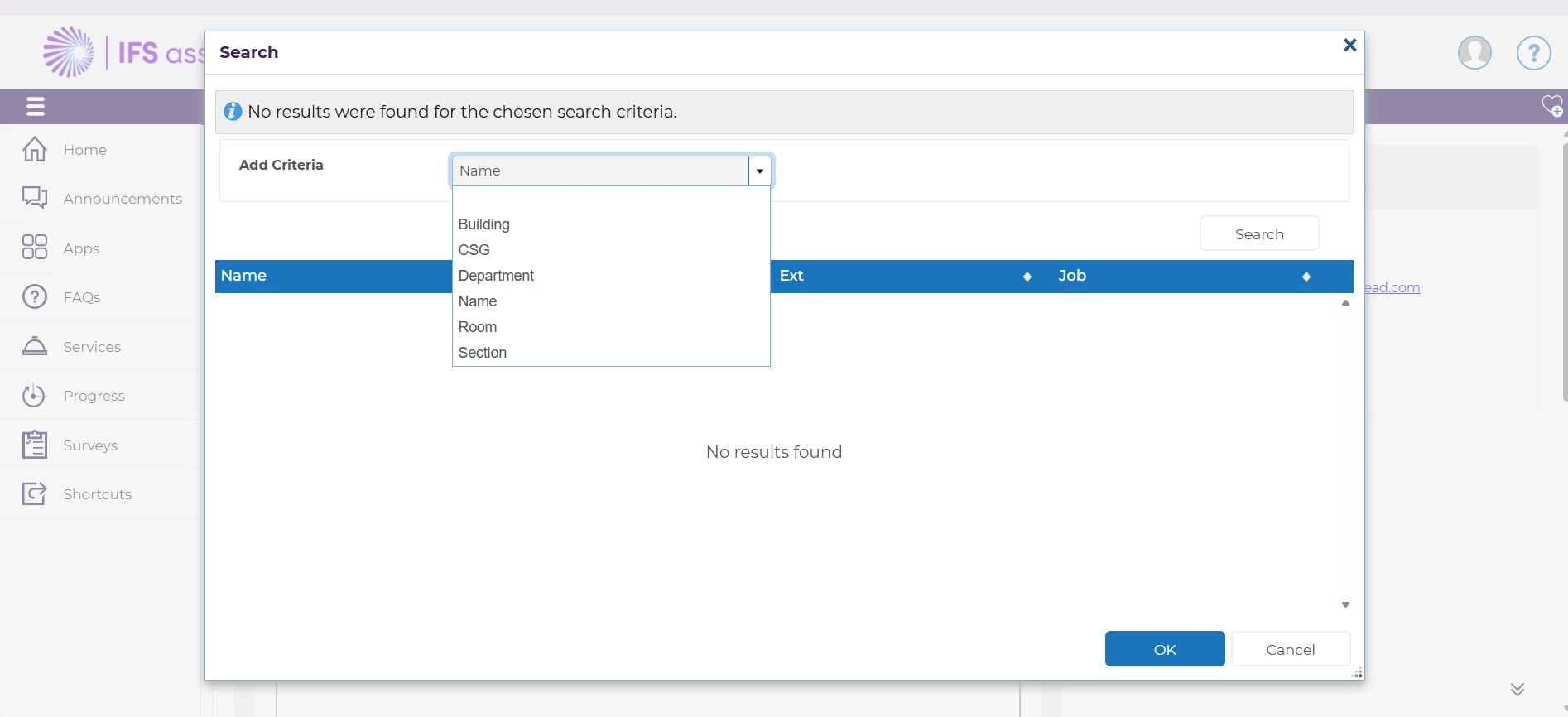1568x717 pixels.
Task: Open the Shortcuts sidebar icon
Action: (35, 494)
